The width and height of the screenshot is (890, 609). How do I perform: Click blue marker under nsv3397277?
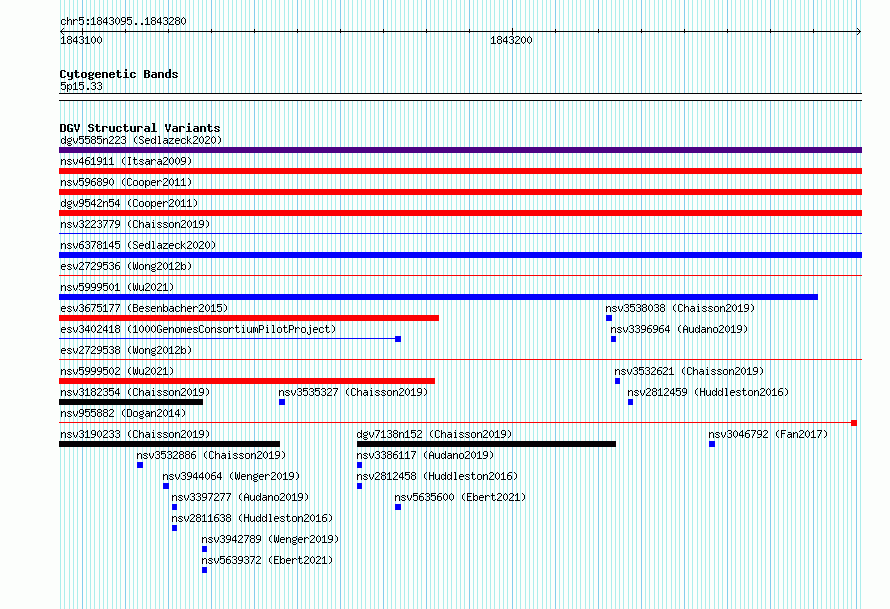point(174,507)
